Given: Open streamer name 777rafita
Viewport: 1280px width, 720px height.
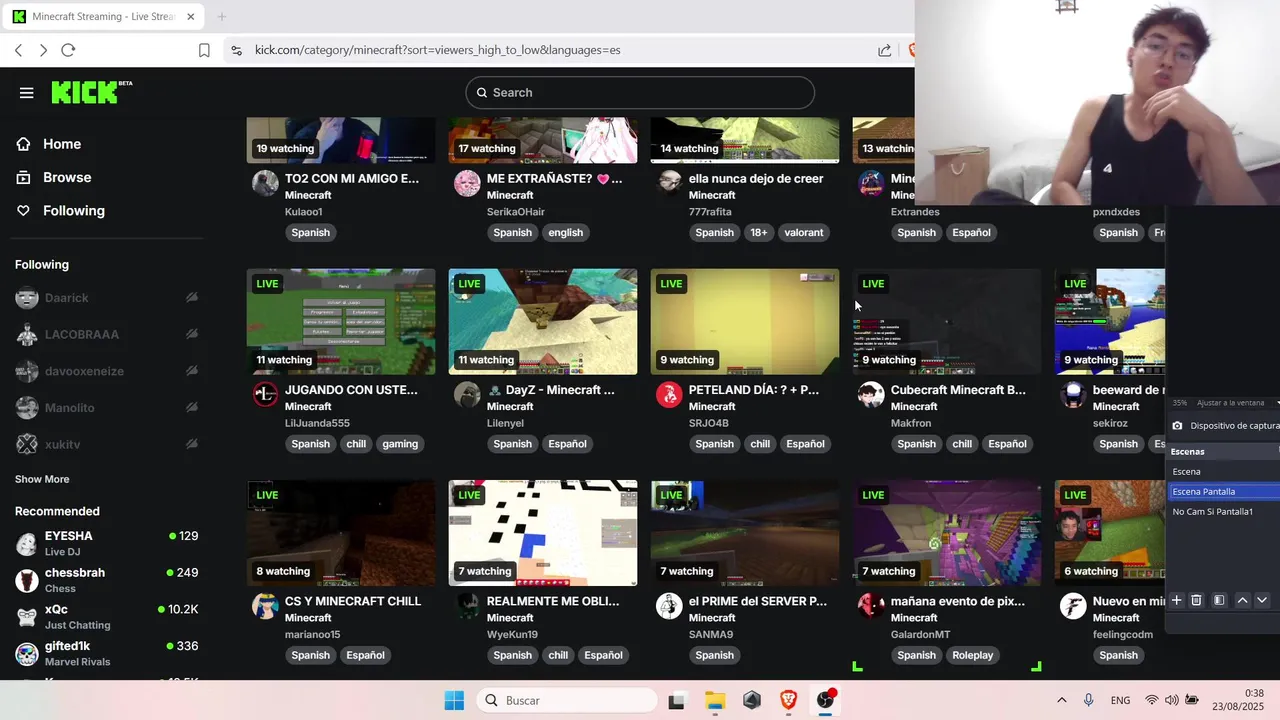Looking at the screenshot, I should tap(710, 212).
